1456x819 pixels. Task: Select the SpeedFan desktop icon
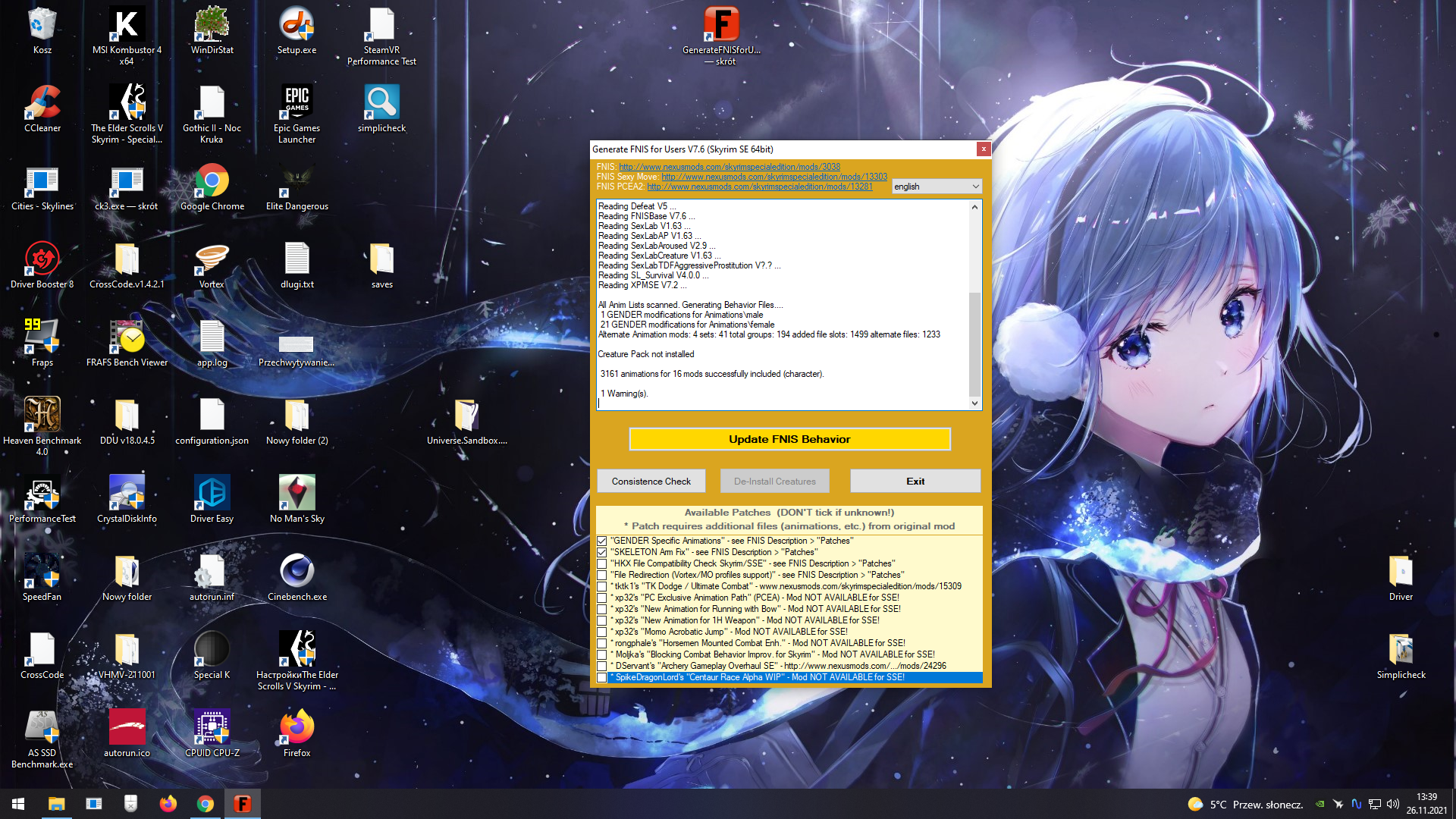pos(42,578)
